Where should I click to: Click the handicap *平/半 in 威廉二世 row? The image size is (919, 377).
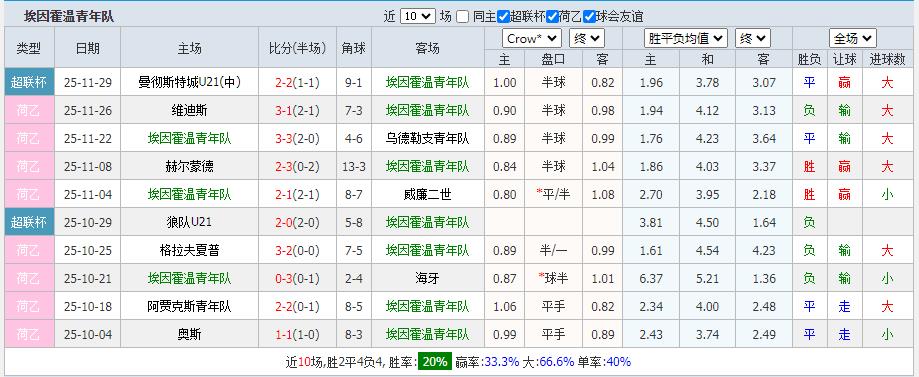coord(553,194)
